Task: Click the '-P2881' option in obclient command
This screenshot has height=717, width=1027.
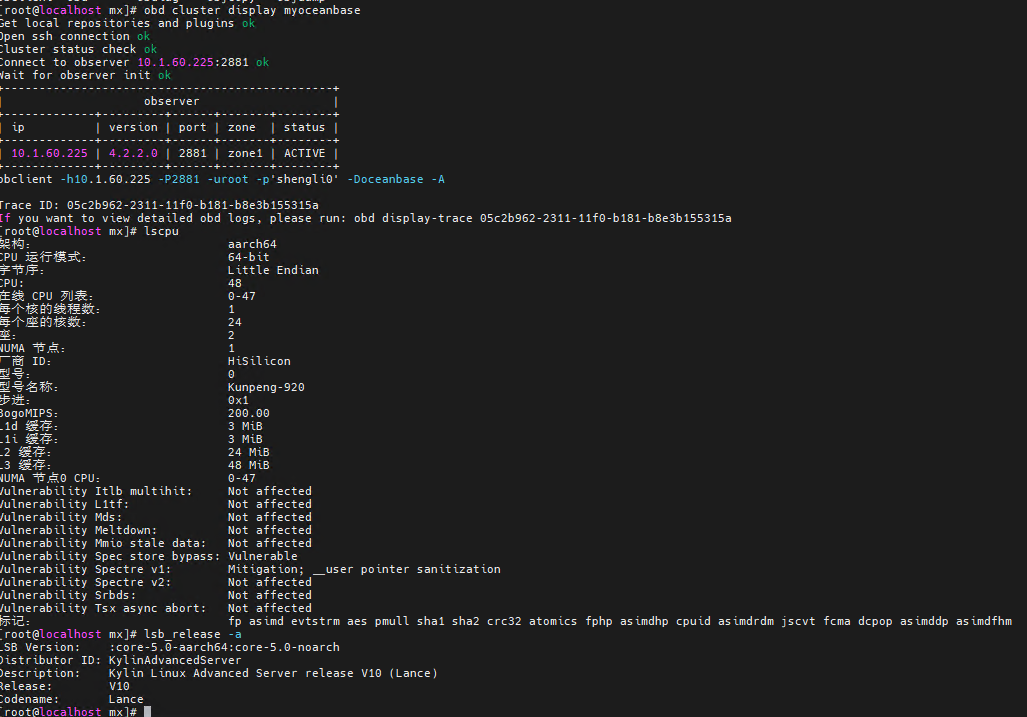Action: (179, 179)
